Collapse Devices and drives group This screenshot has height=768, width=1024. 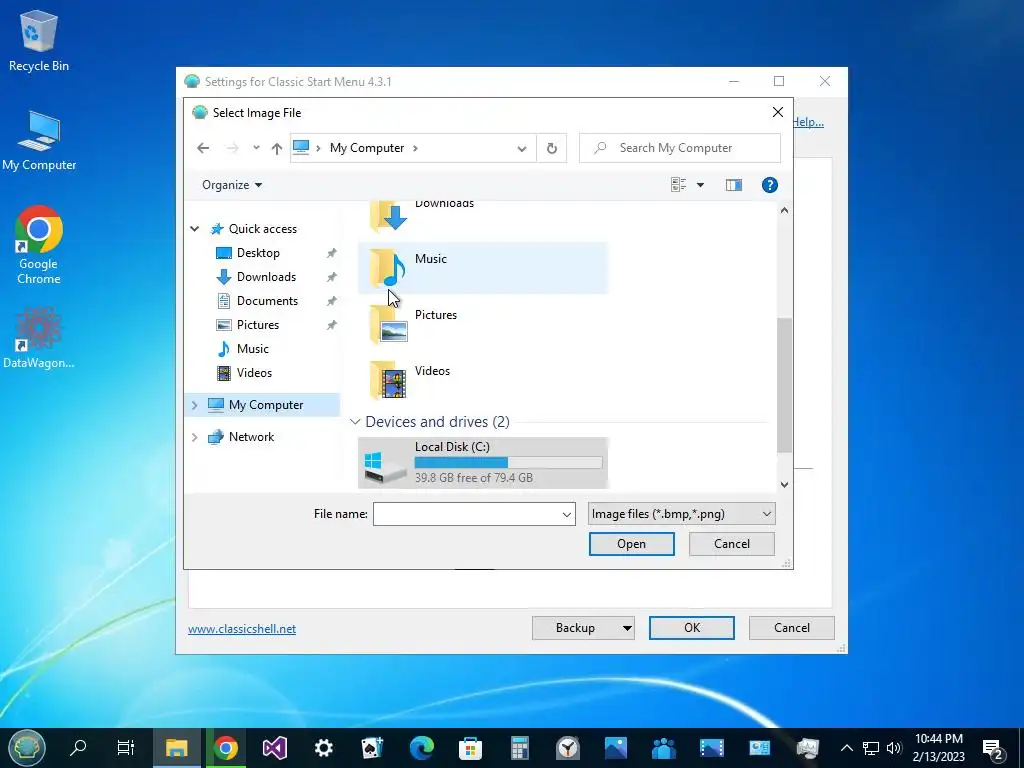tap(355, 422)
